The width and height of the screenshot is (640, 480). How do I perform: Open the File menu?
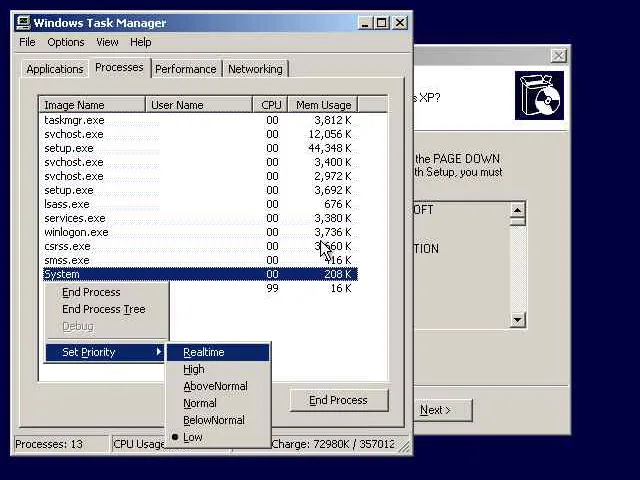[27, 42]
